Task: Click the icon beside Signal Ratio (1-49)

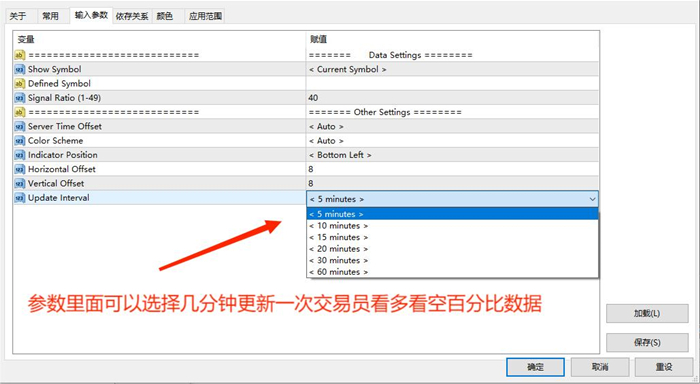Action: tap(20, 98)
